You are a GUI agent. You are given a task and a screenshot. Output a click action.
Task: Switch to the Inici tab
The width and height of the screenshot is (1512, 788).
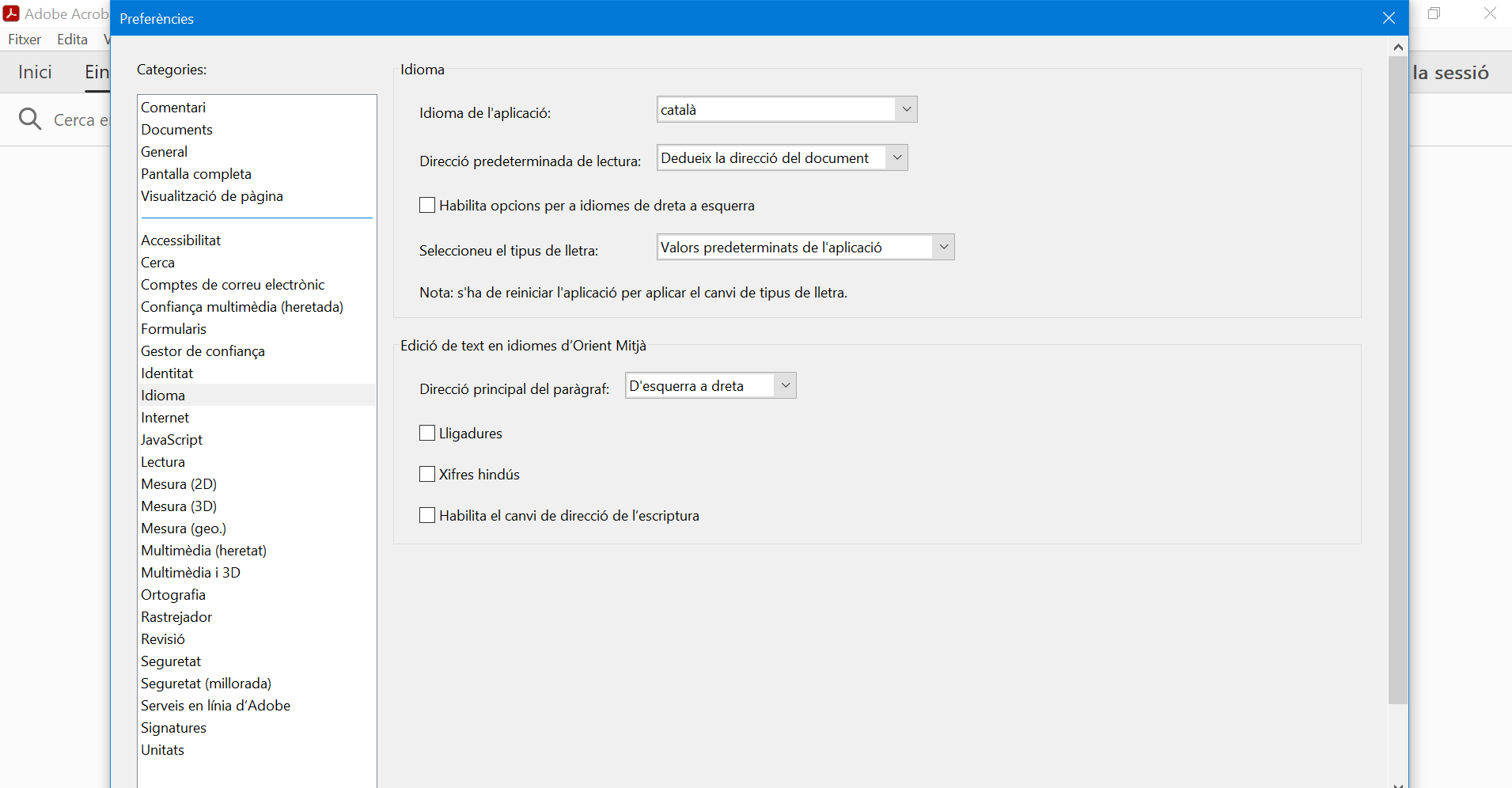pos(35,72)
